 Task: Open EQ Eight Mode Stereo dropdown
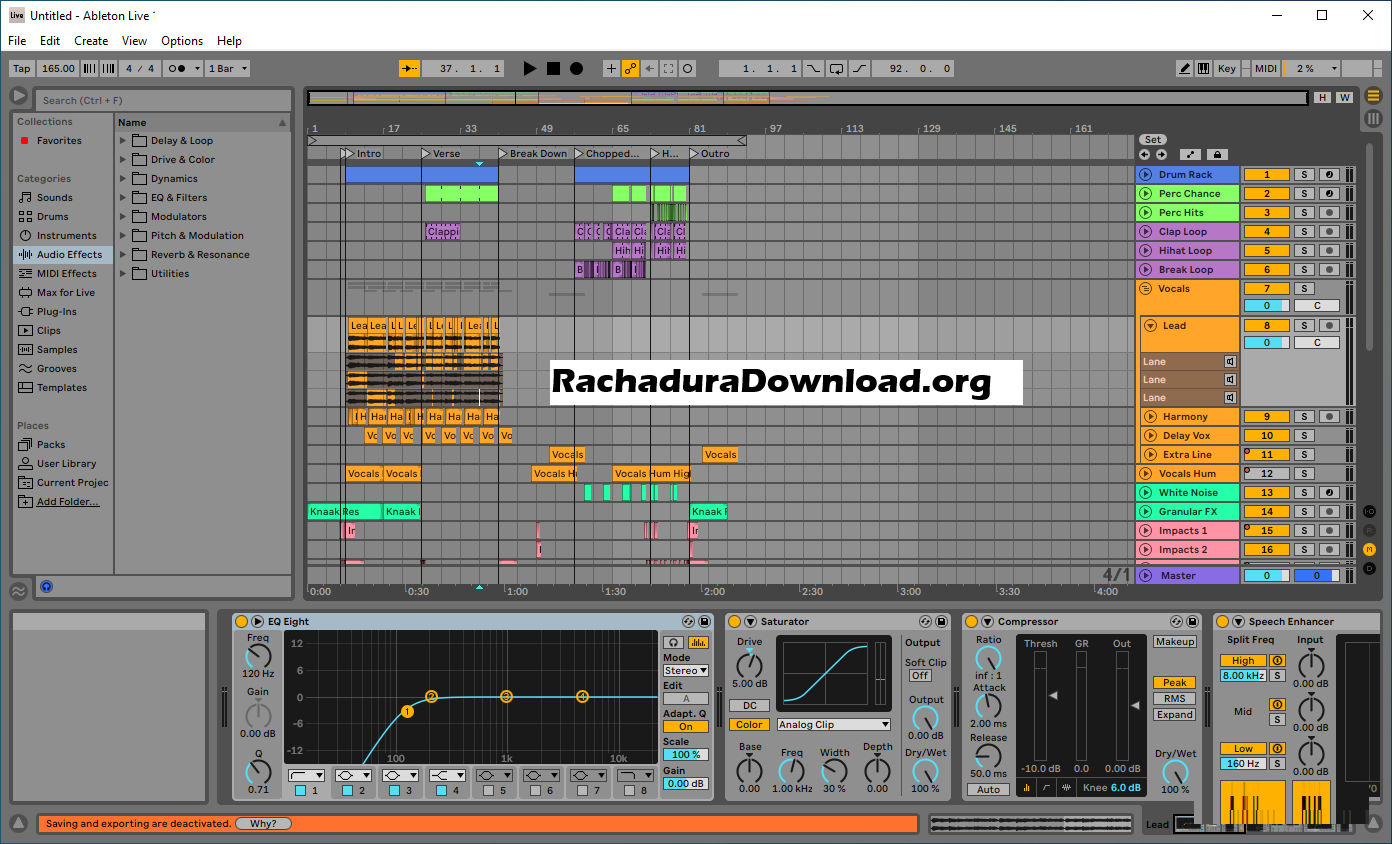pos(686,671)
